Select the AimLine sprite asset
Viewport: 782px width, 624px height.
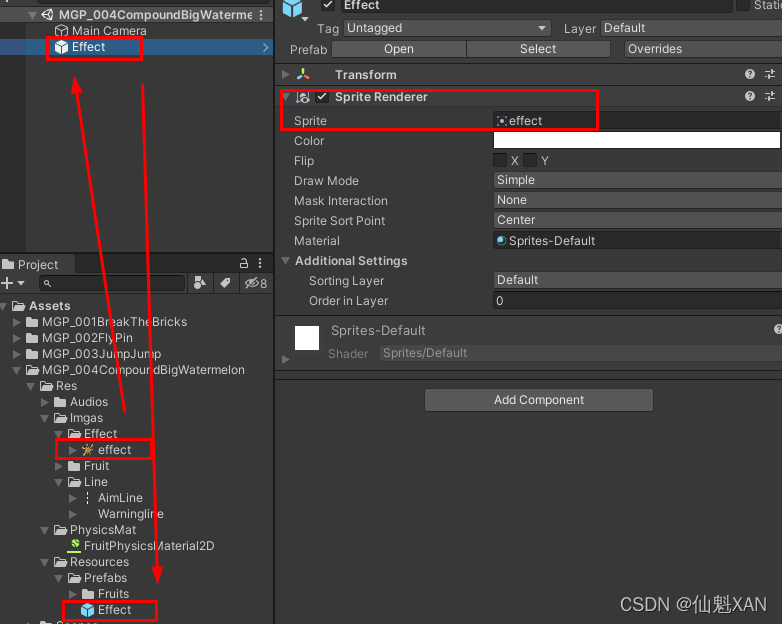(120, 498)
